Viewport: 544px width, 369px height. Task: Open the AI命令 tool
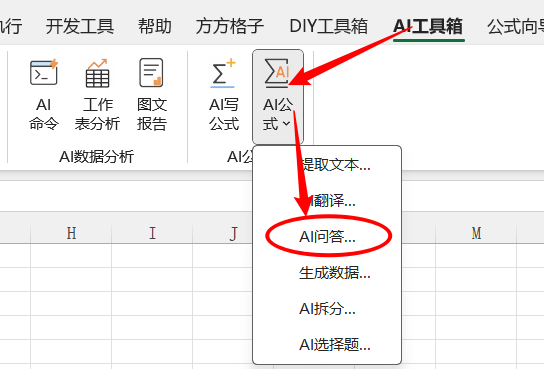pyautogui.click(x=44, y=95)
